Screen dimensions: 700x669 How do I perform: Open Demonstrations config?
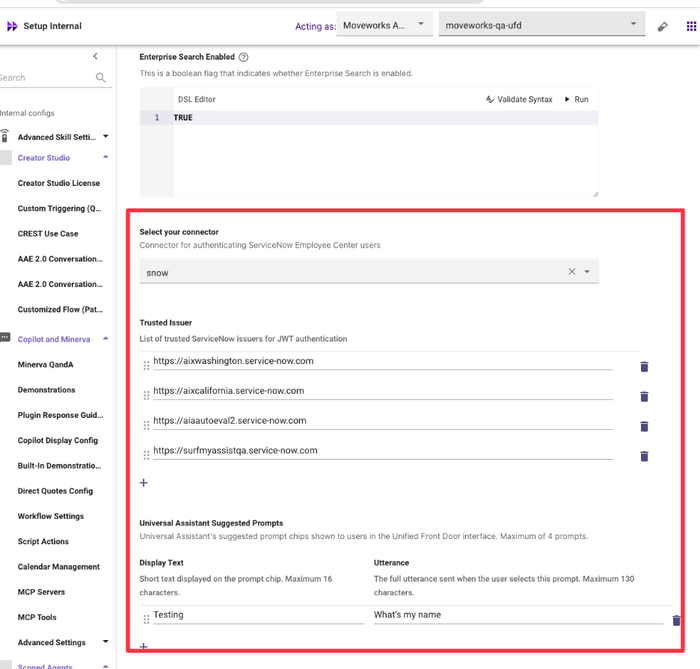coord(46,390)
